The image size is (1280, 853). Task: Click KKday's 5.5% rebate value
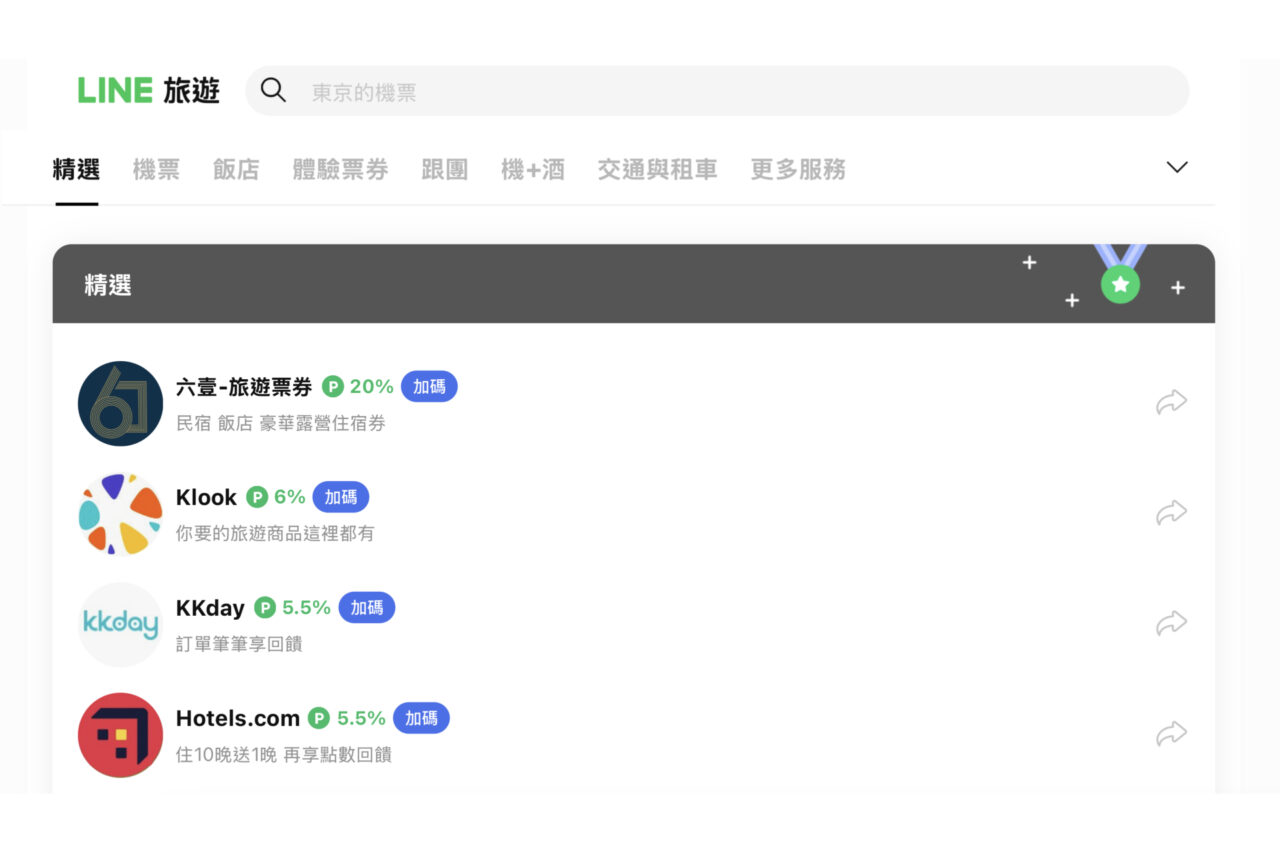click(x=306, y=607)
